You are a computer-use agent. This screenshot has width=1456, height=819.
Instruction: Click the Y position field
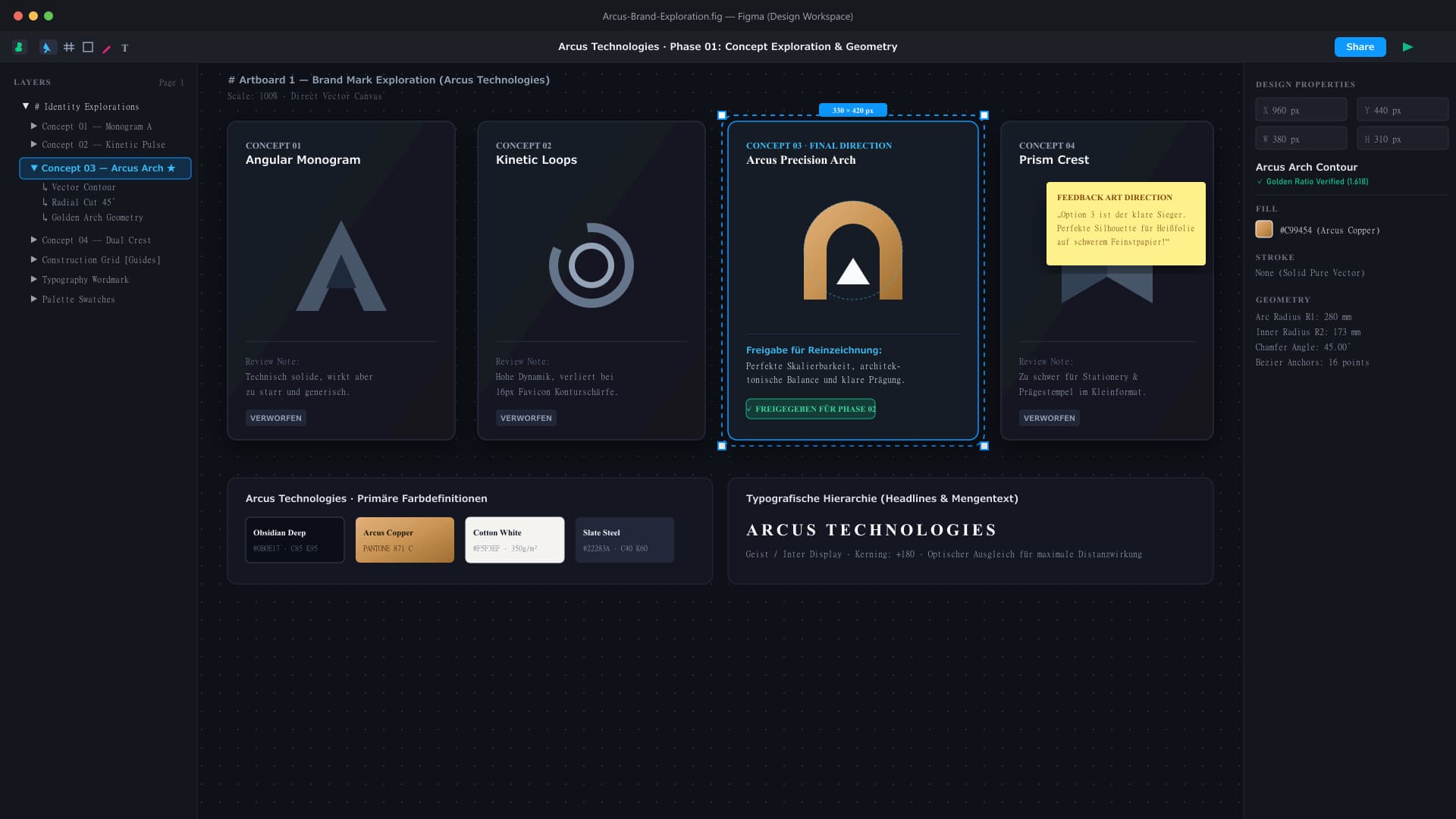tap(1403, 110)
